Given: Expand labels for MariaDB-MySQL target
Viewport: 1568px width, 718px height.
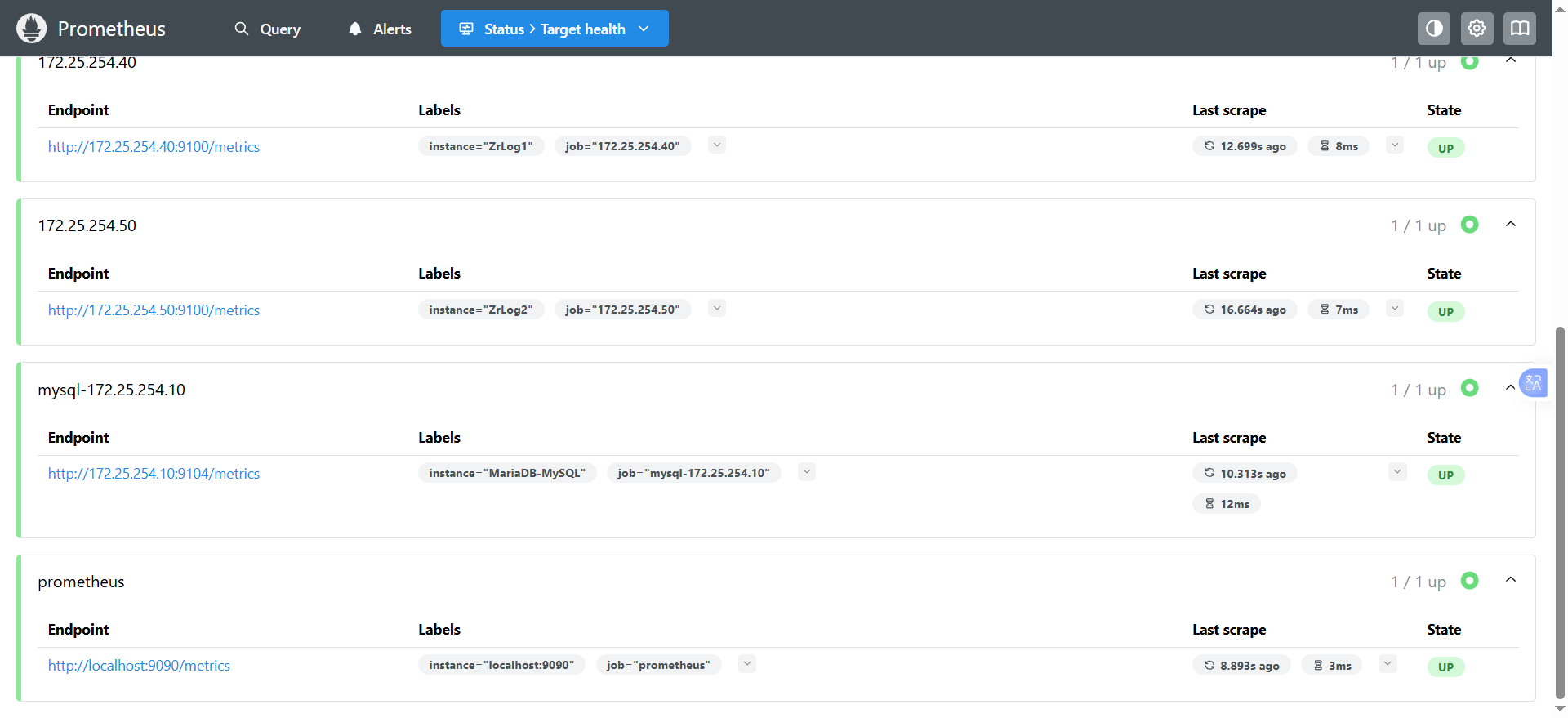Looking at the screenshot, I should click(x=807, y=472).
